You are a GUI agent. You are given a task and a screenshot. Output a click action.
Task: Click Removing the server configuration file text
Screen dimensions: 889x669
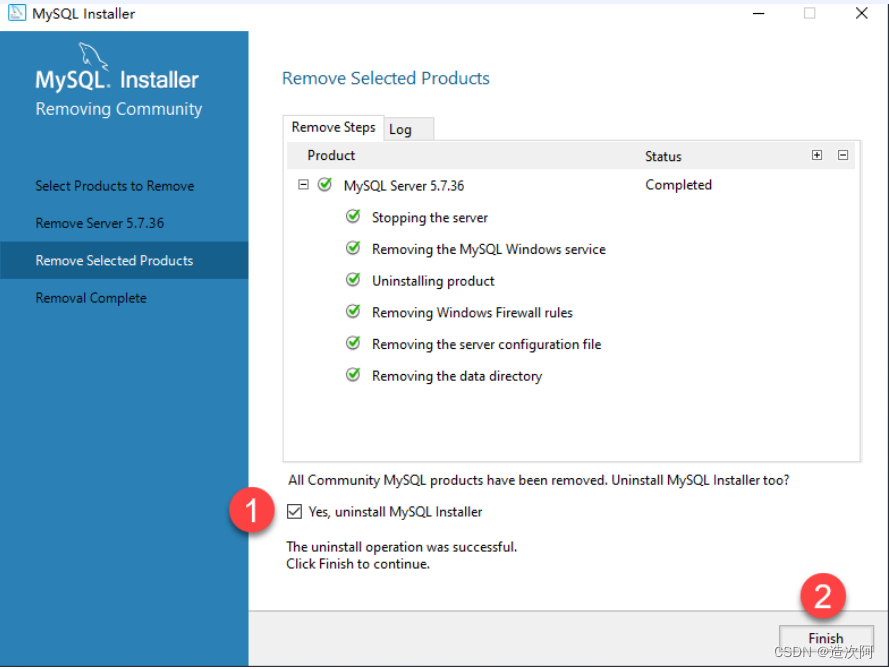[486, 345]
